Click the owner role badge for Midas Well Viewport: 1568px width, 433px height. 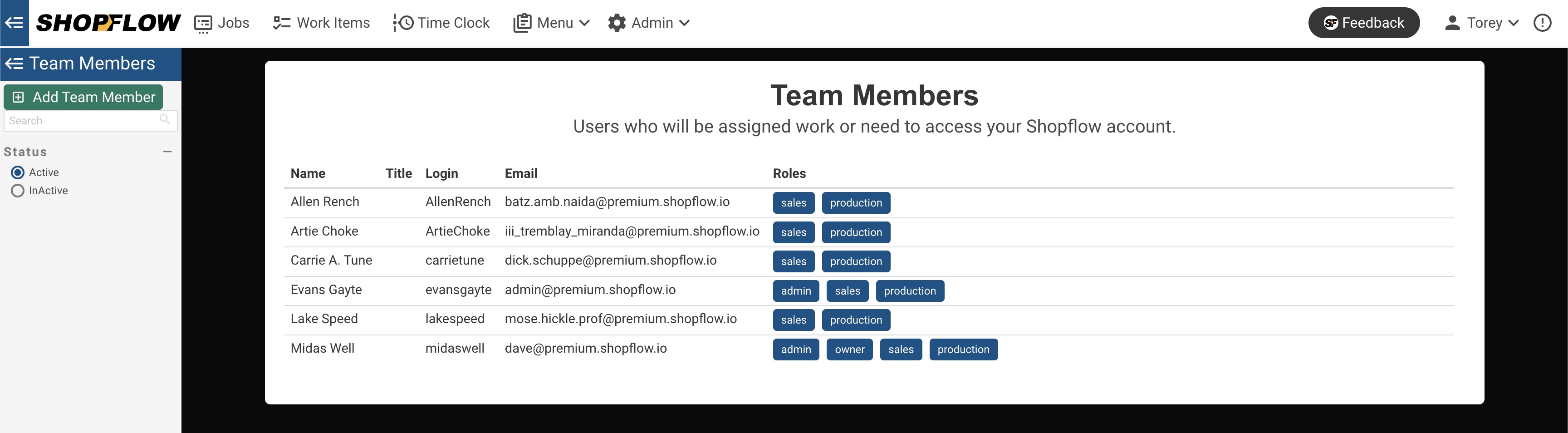pyautogui.click(x=849, y=349)
